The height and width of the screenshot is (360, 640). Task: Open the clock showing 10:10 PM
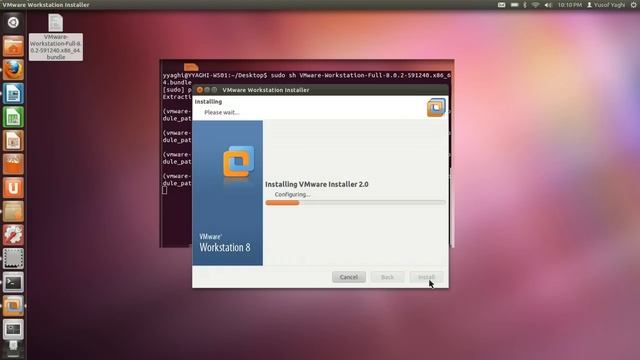click(x=570, y=5)
